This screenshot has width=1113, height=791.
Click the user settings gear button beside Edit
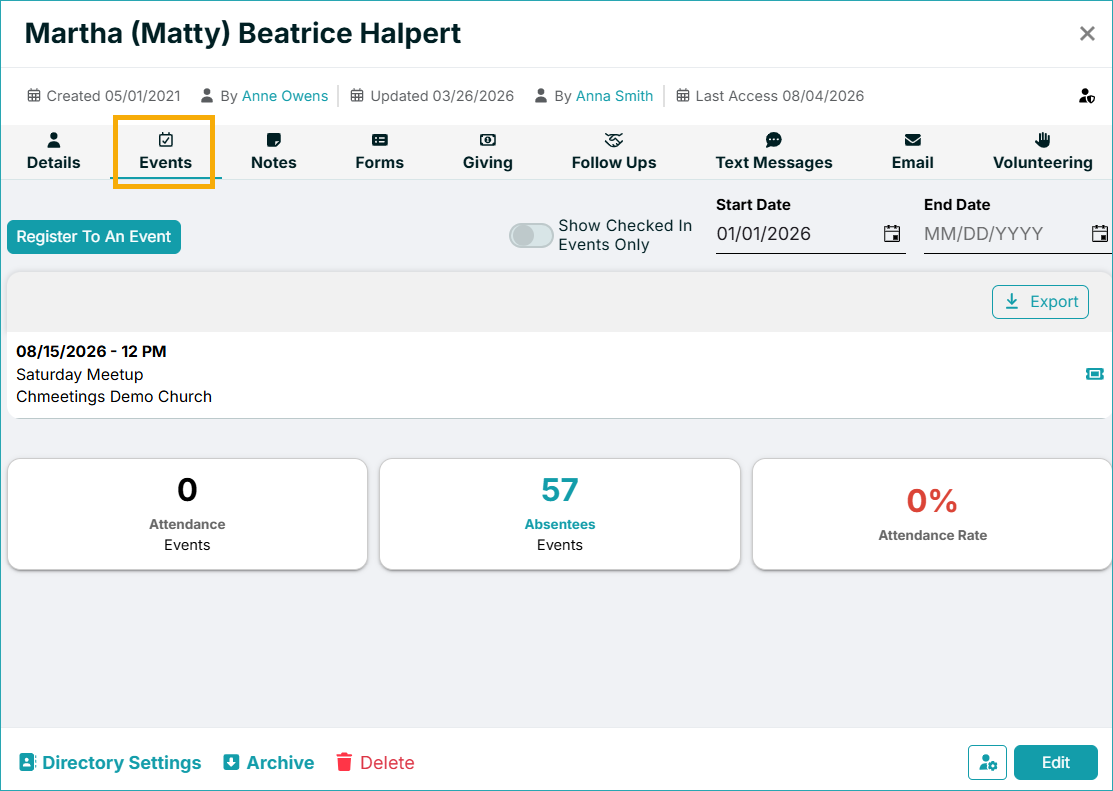pos(987,763)
